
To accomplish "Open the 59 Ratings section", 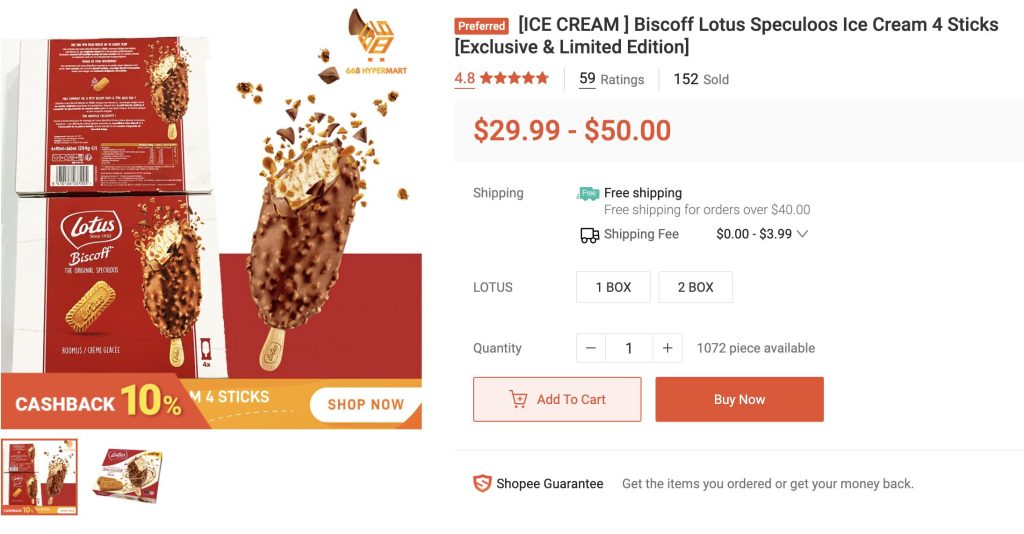I will pos(611,79).
